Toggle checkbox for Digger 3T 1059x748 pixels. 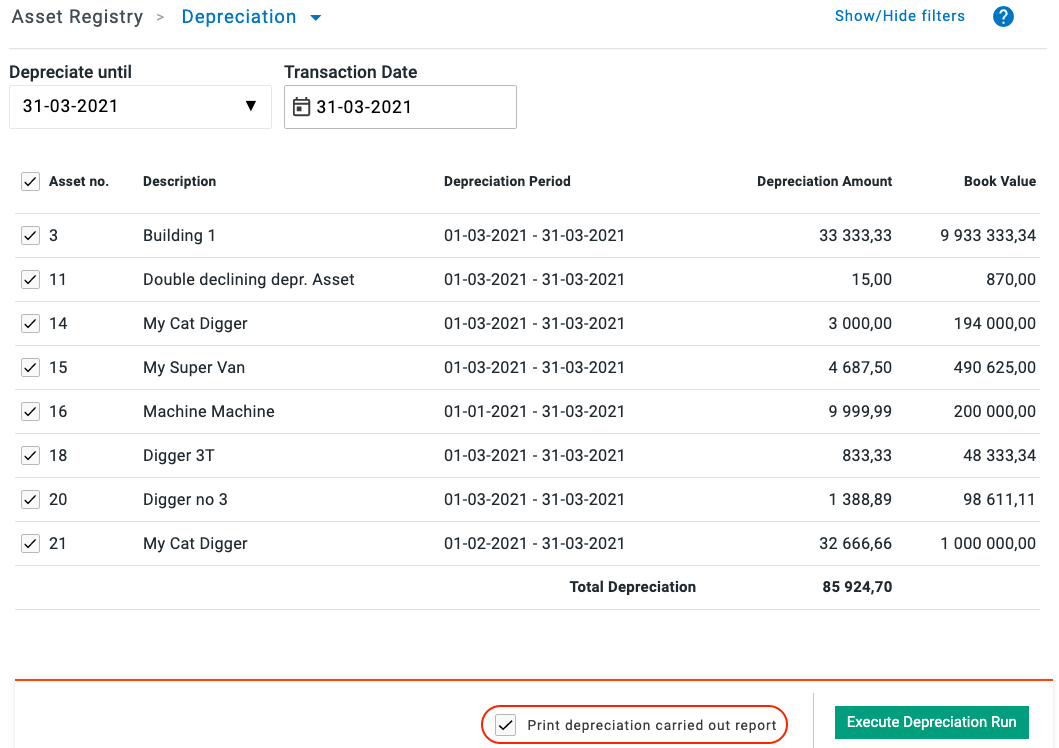click(x=30, y=456)
